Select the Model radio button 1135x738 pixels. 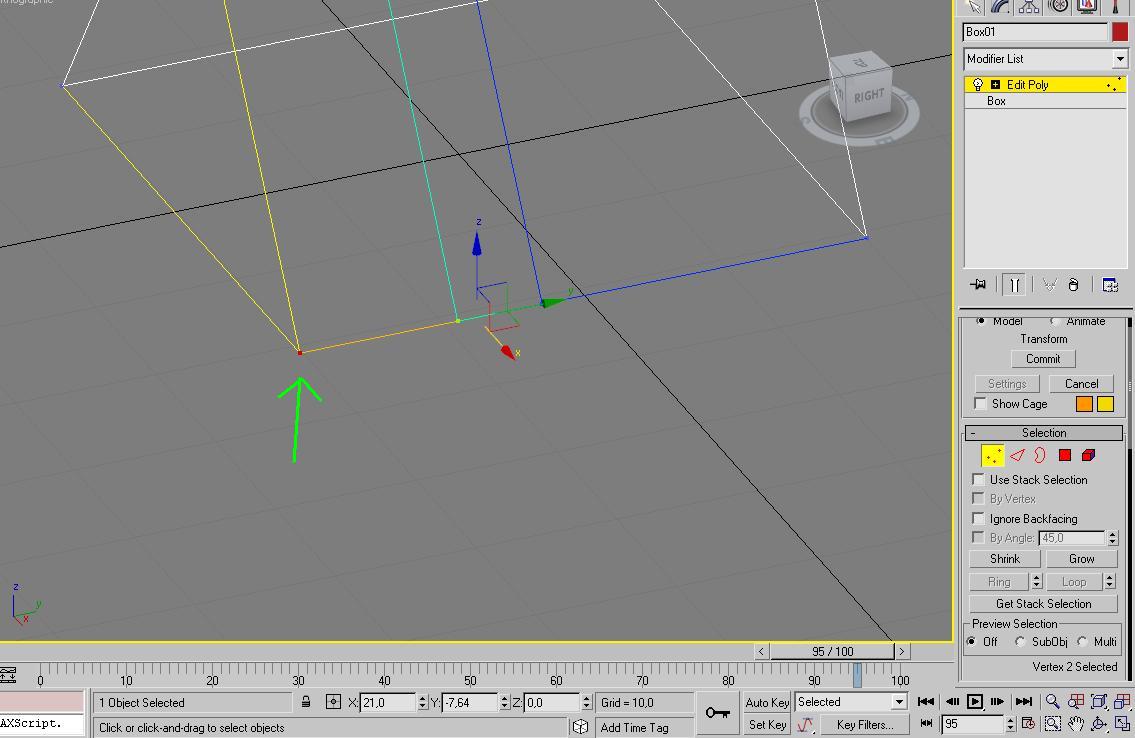[981, 321]
